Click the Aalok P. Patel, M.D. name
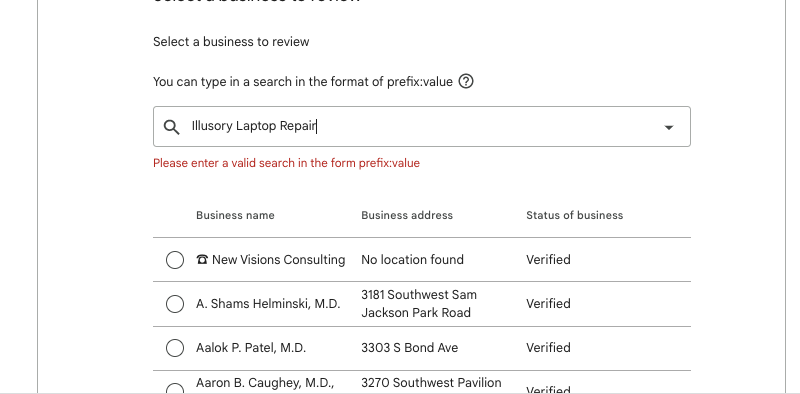This screenshot has width=800, height=394. tap(251, 348)
